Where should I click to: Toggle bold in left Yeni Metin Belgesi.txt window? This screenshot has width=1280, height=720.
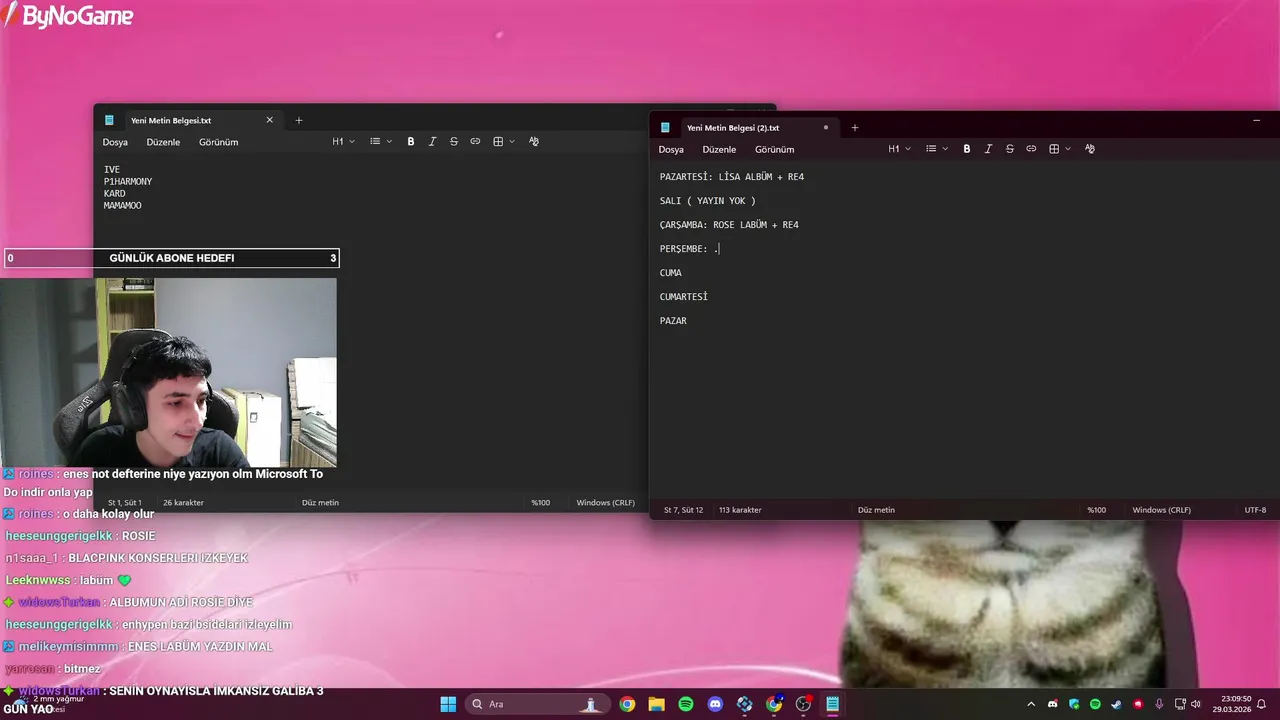coord(411,142)
